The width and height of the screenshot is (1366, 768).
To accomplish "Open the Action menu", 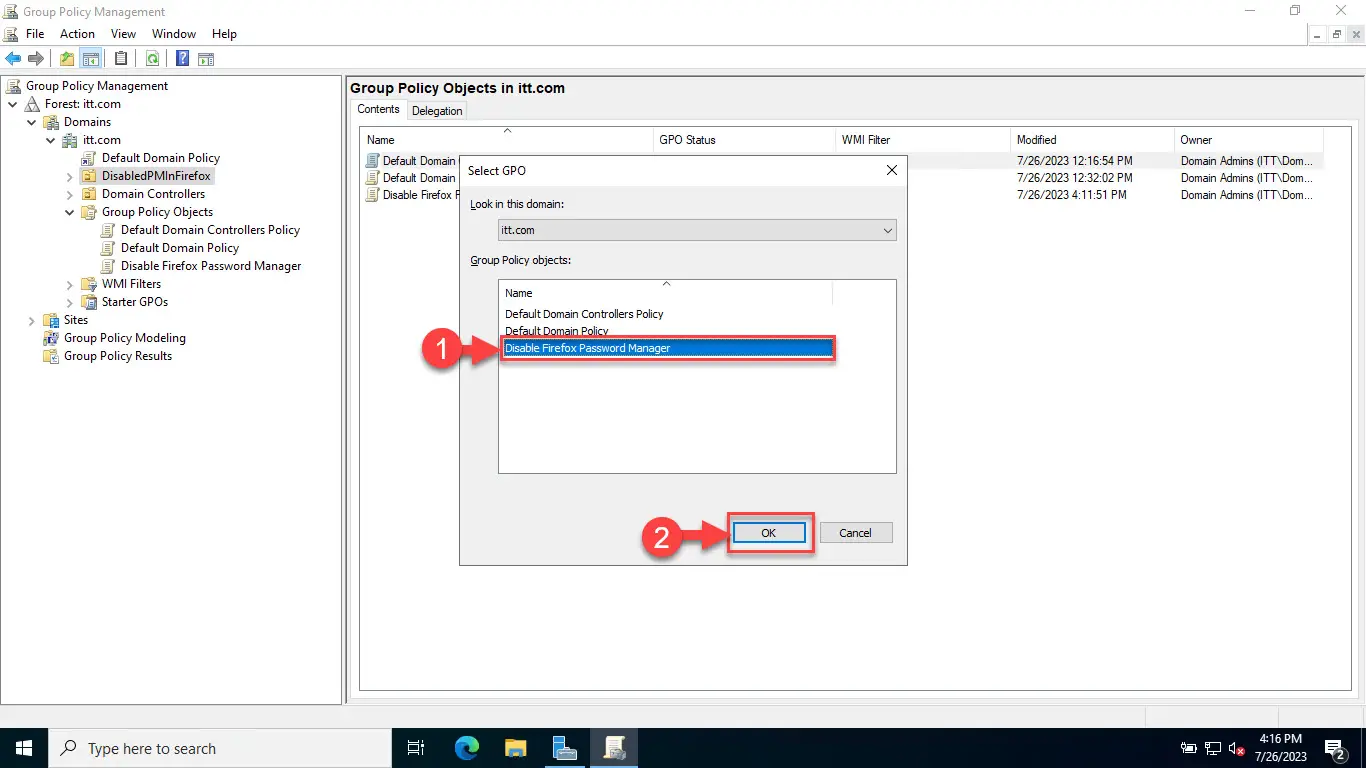I will tap(77, 34).
